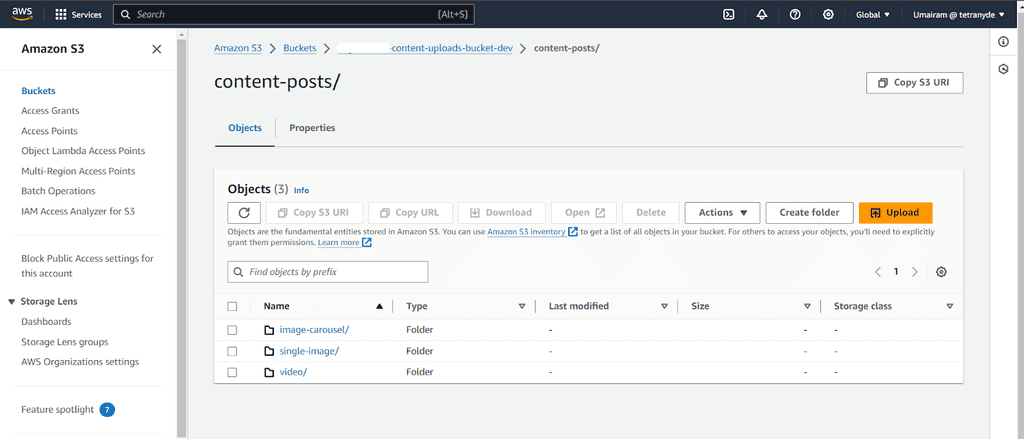Click Copy S3 URI button at top right

[x=914, y=83]
